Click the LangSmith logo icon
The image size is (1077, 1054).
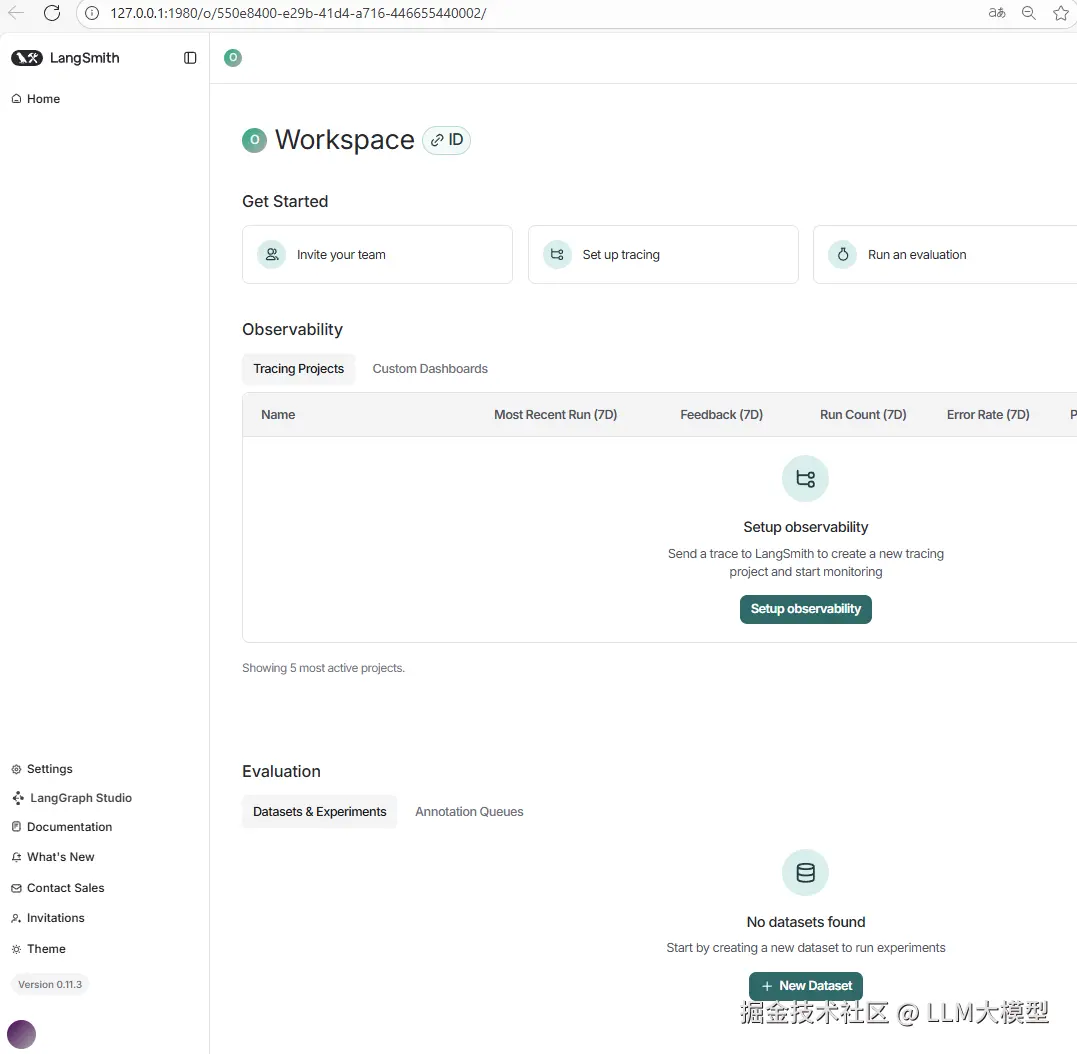(27, 58)
